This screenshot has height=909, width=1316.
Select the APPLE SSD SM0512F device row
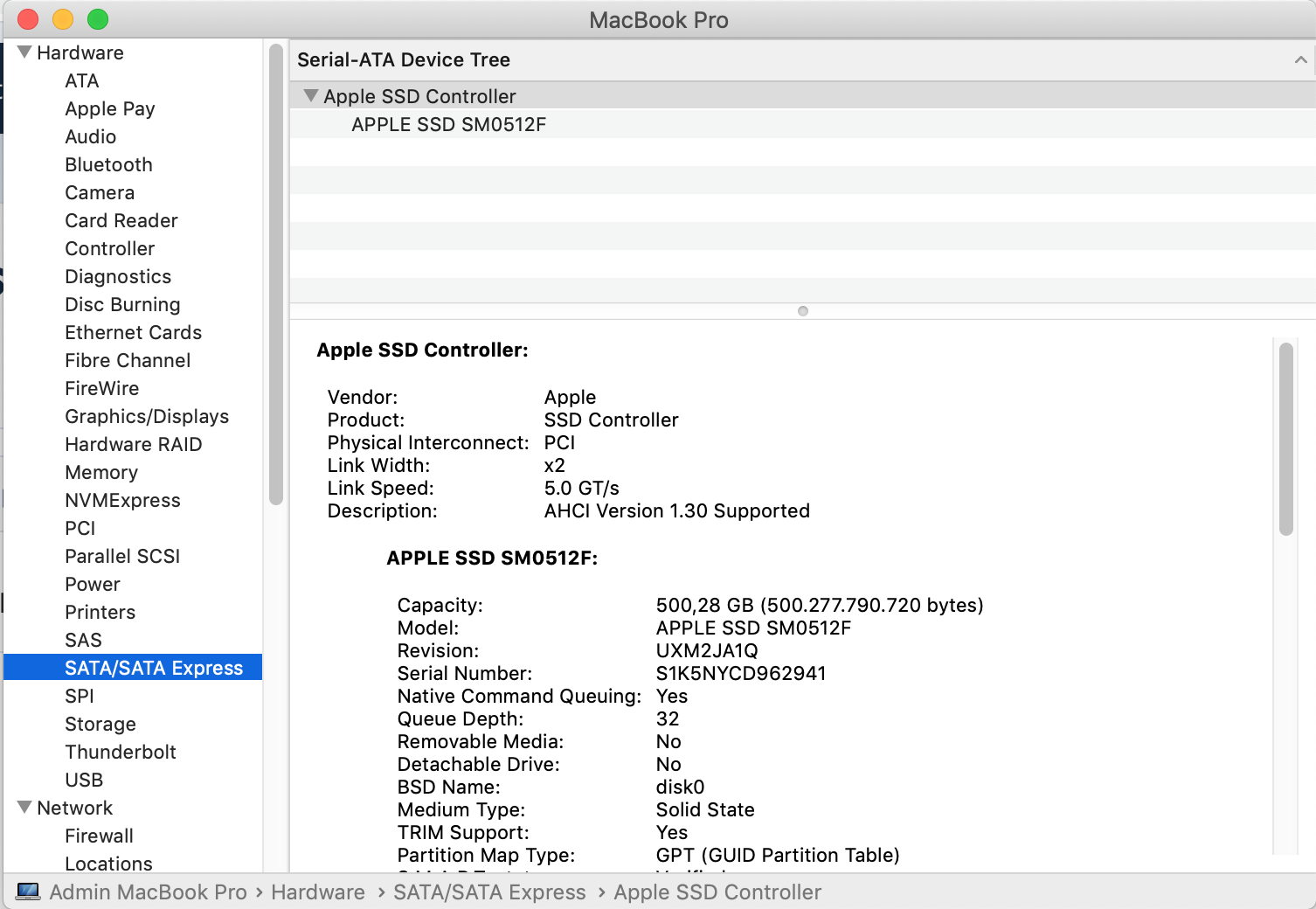pos(802,124)
